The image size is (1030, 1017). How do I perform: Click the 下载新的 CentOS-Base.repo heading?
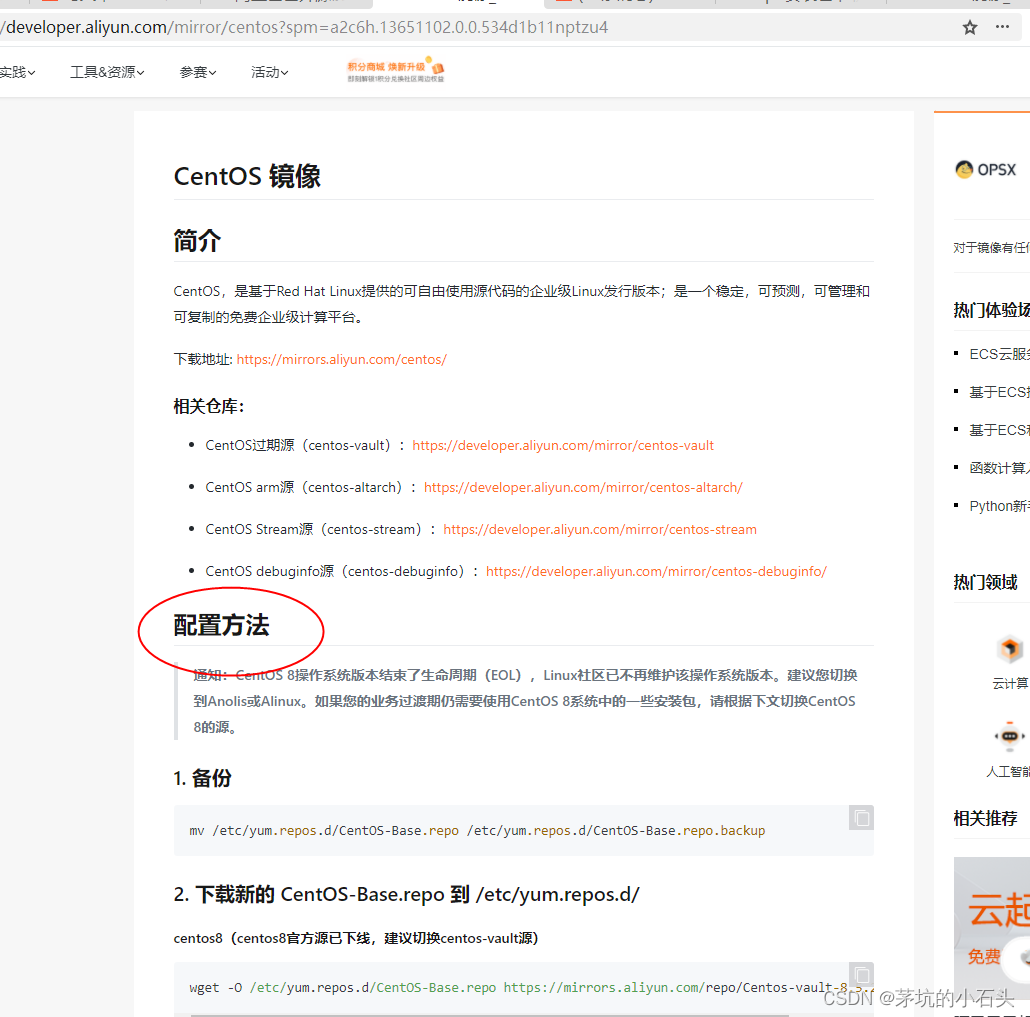coord(407,895)
